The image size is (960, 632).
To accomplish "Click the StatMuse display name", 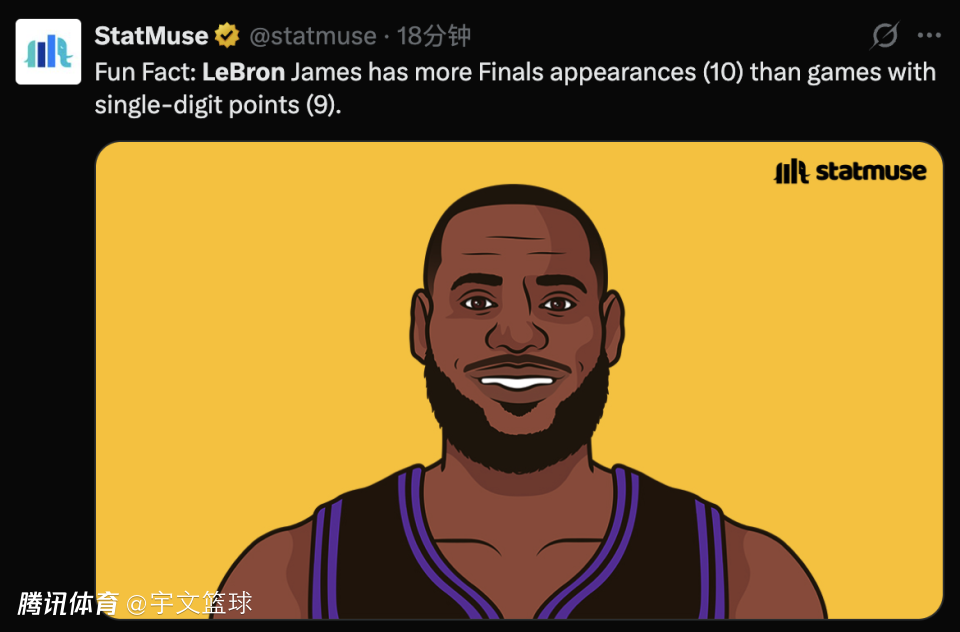I will pyautogui.click(x=151, y=37).
